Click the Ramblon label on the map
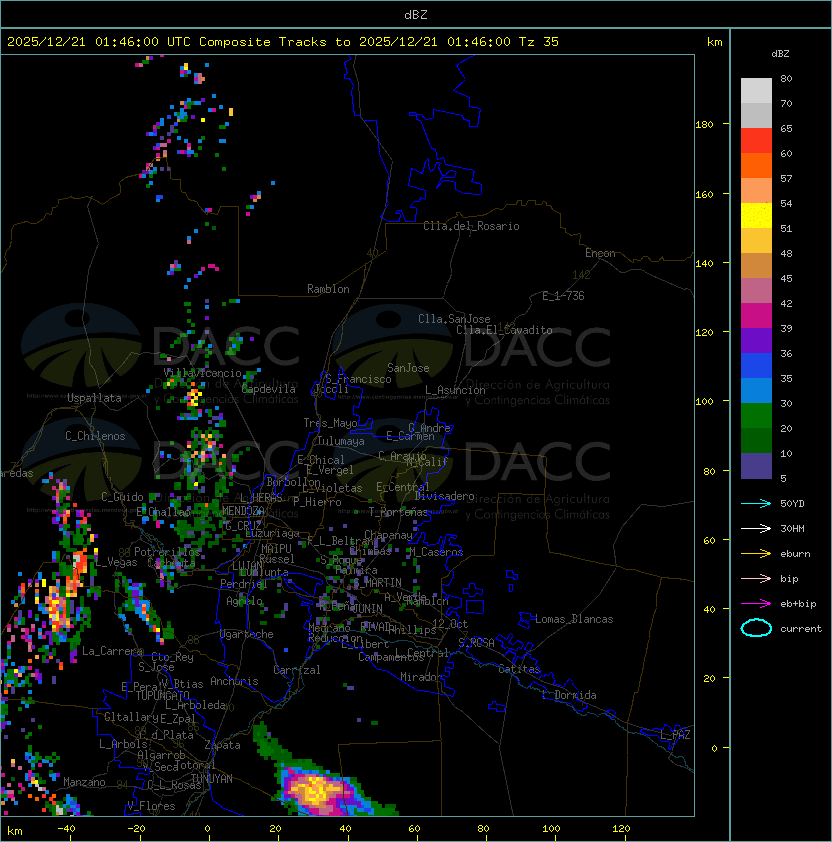 pos(328,289)
